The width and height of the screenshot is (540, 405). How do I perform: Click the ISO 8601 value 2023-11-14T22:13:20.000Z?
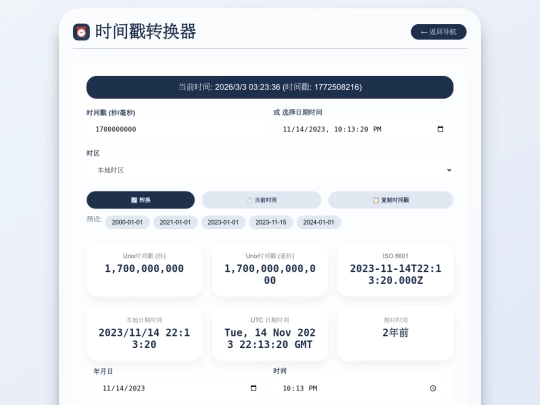tap(395, 274)
